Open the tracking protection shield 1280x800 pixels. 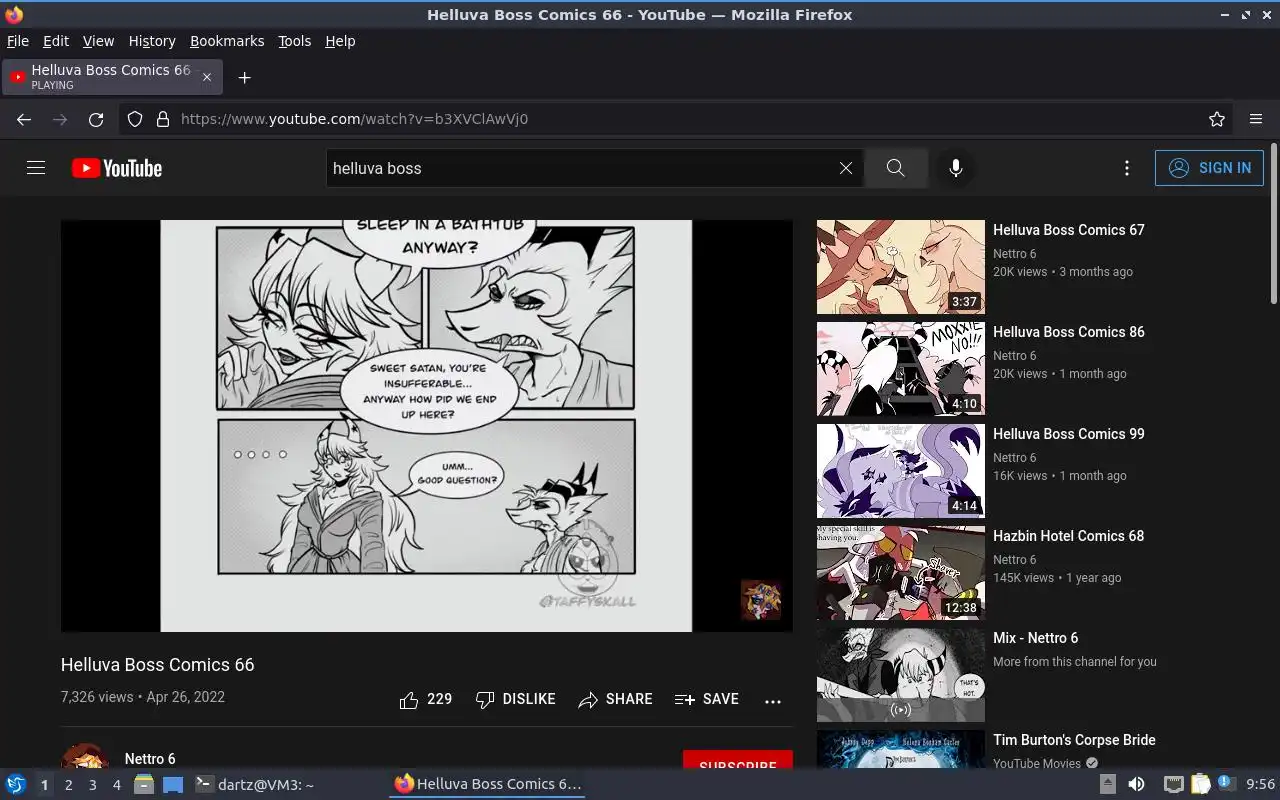(x=135, y=119)
